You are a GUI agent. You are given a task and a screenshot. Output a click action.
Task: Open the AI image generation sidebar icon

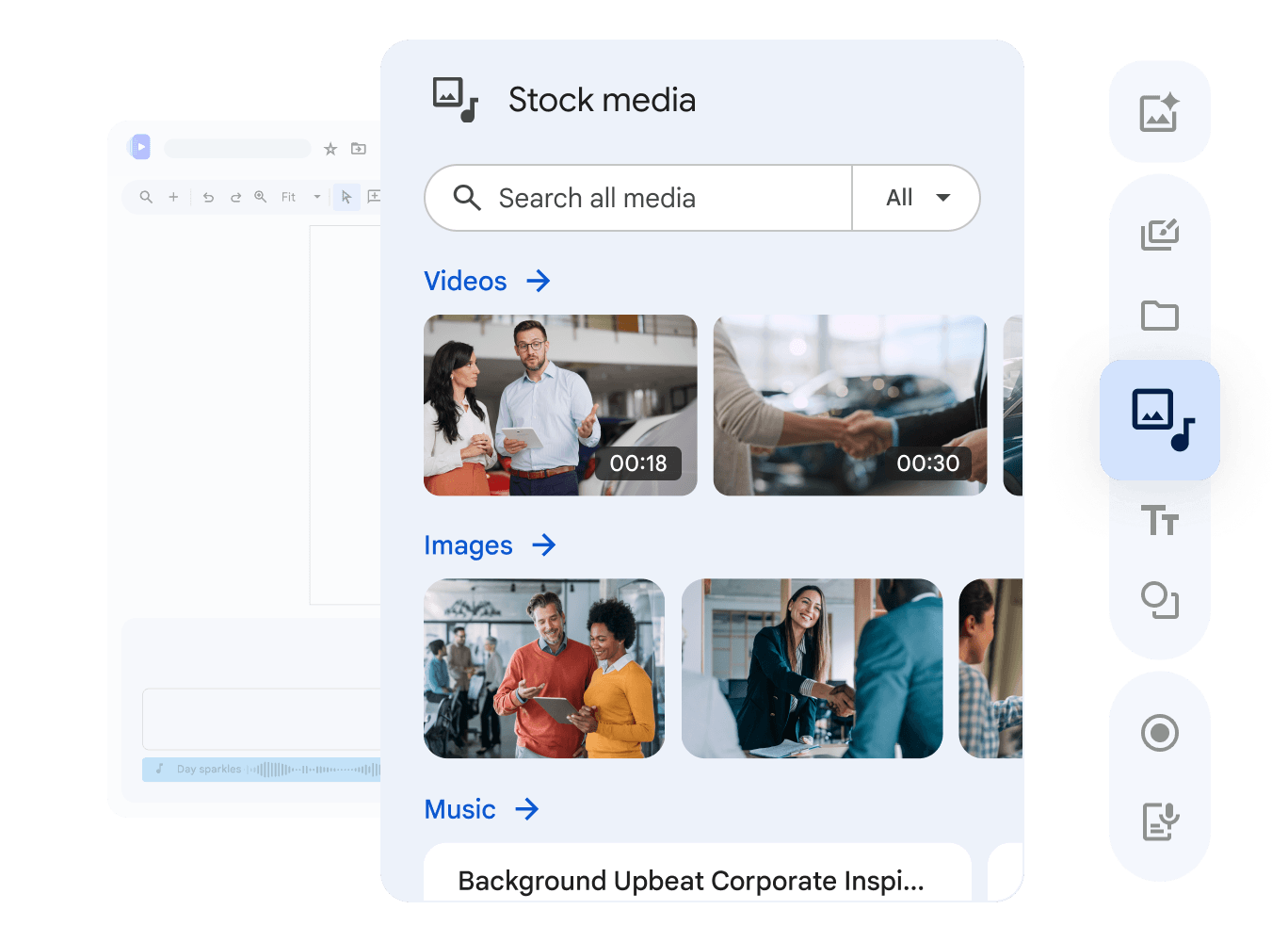click(1159, 113)
